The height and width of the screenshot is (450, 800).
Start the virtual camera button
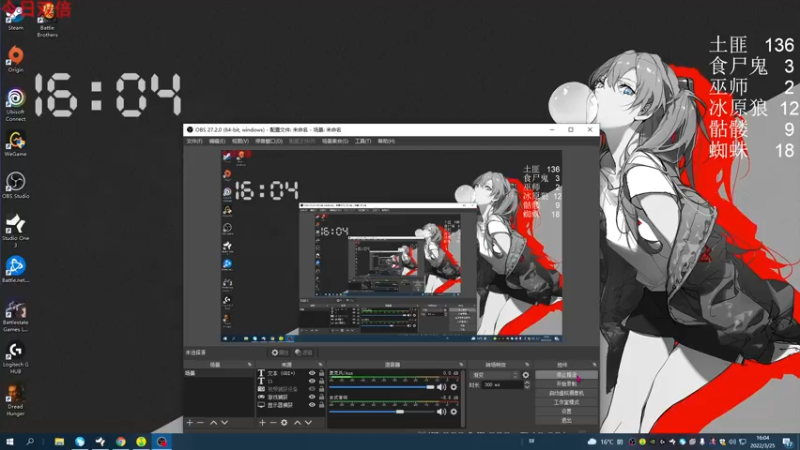(x=566, y=393)
